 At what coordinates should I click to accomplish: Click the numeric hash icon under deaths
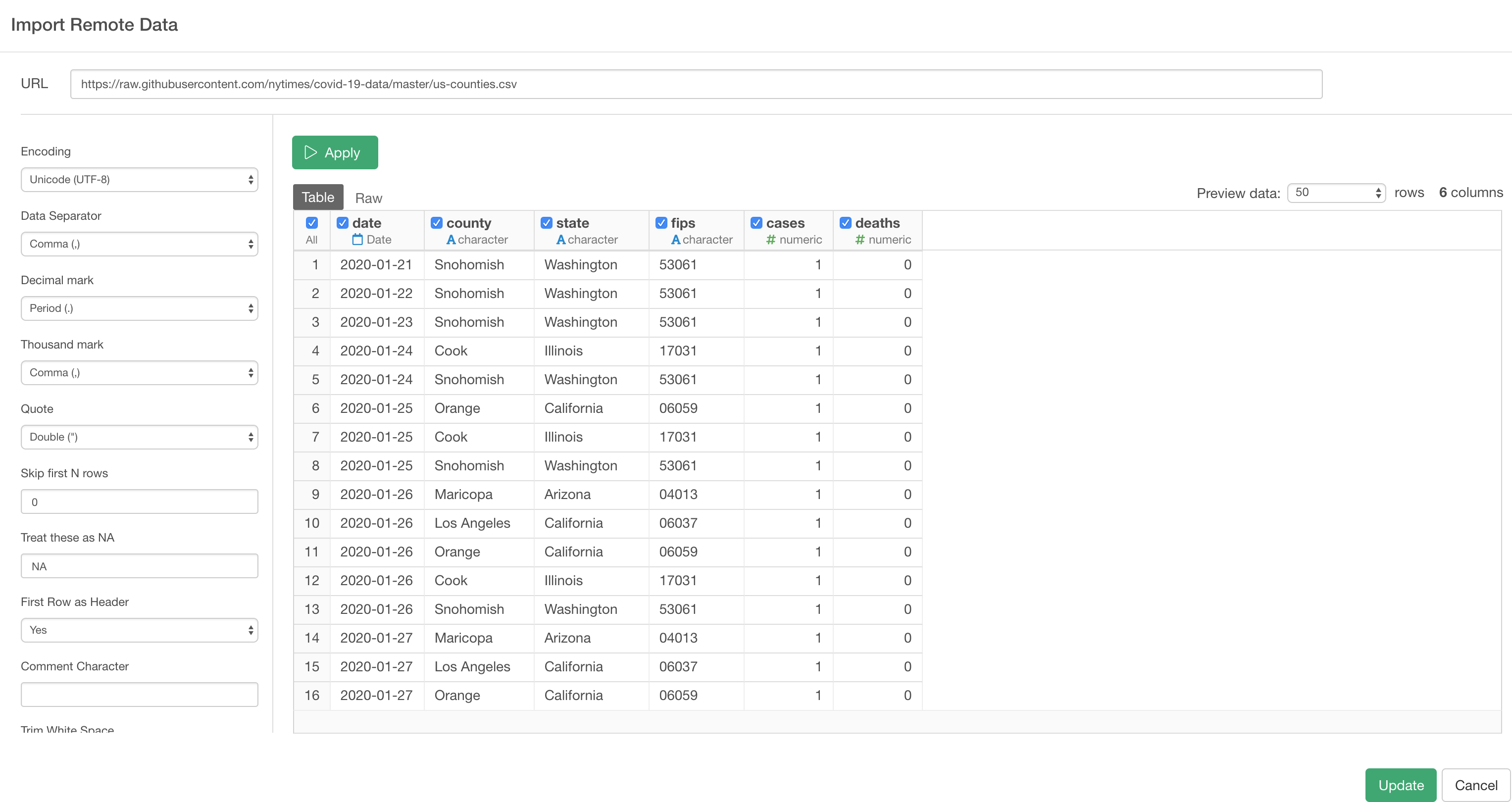click(860, 240)
